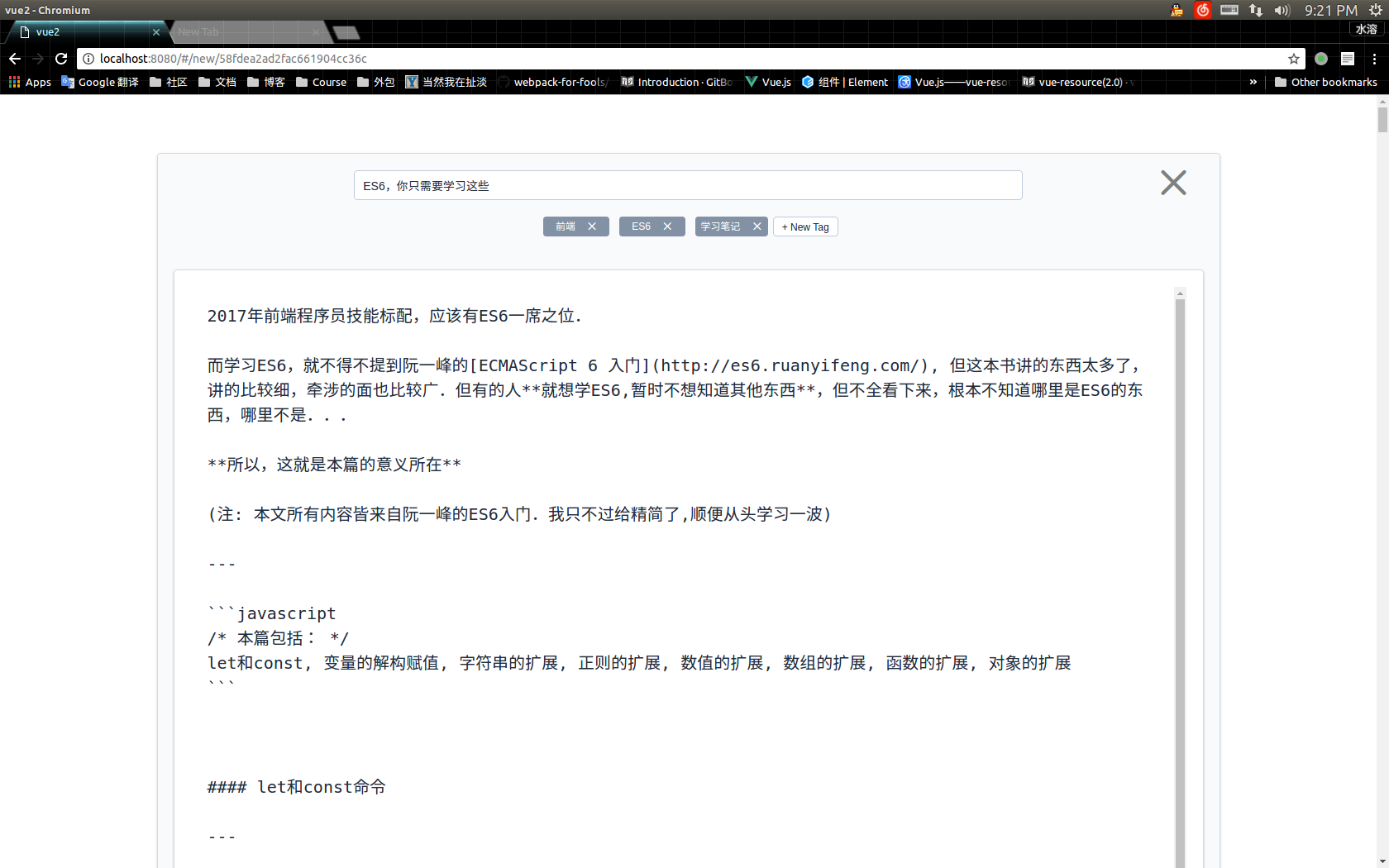Open the Apps grid shortcut
The width and height of the screenshot is (1389, 868).
tap(30, 82)
